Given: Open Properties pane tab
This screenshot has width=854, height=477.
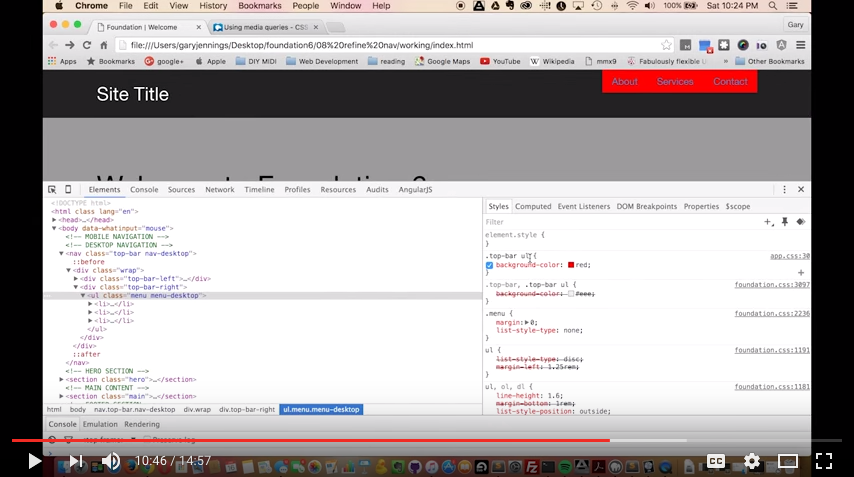Looking at the screenshot, I should [x=701, y=206].
